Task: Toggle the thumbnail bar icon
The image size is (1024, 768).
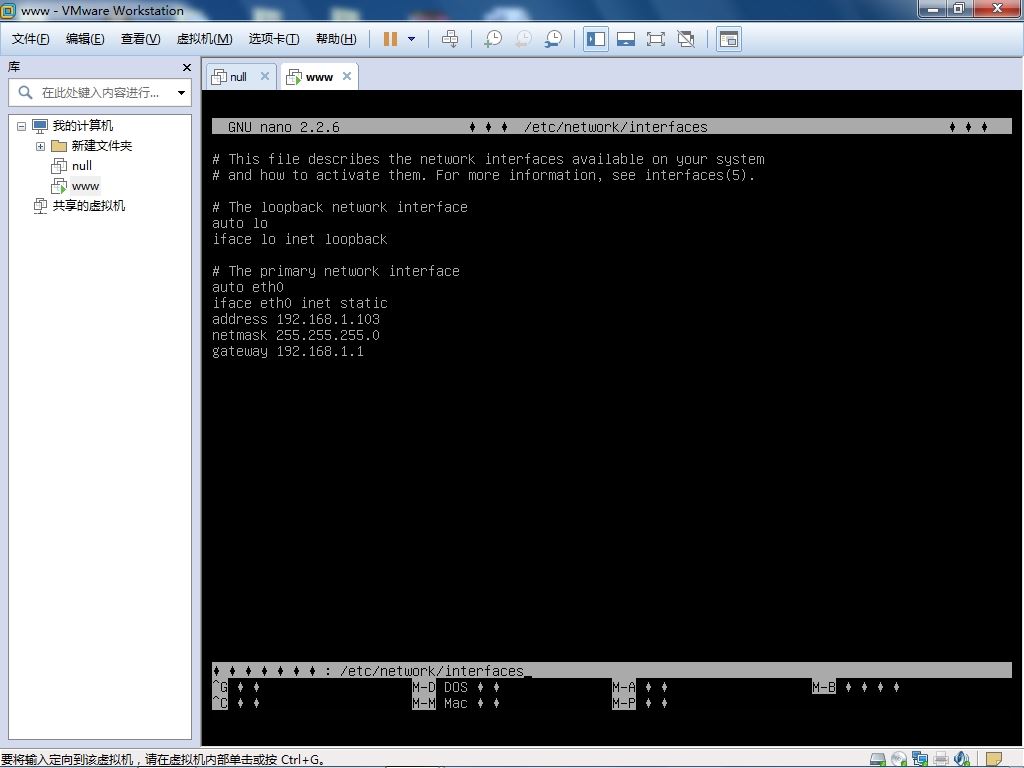Action: pyautogui.click(x=626, y=39)
